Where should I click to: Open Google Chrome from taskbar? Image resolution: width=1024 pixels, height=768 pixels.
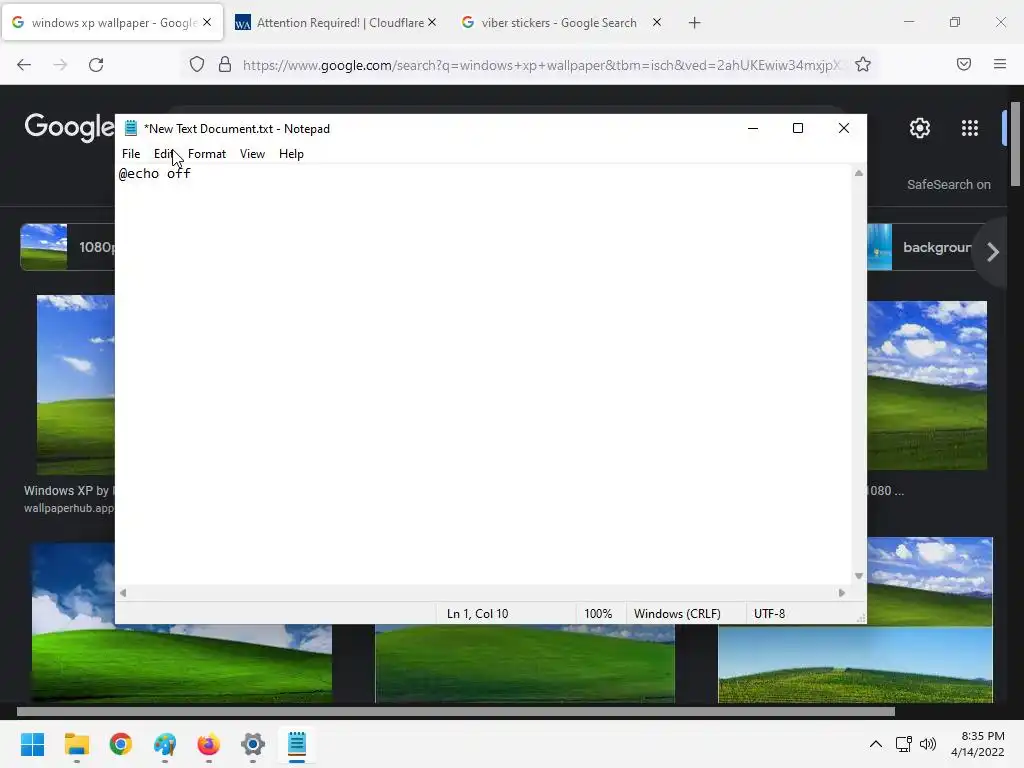coord(121,744)
